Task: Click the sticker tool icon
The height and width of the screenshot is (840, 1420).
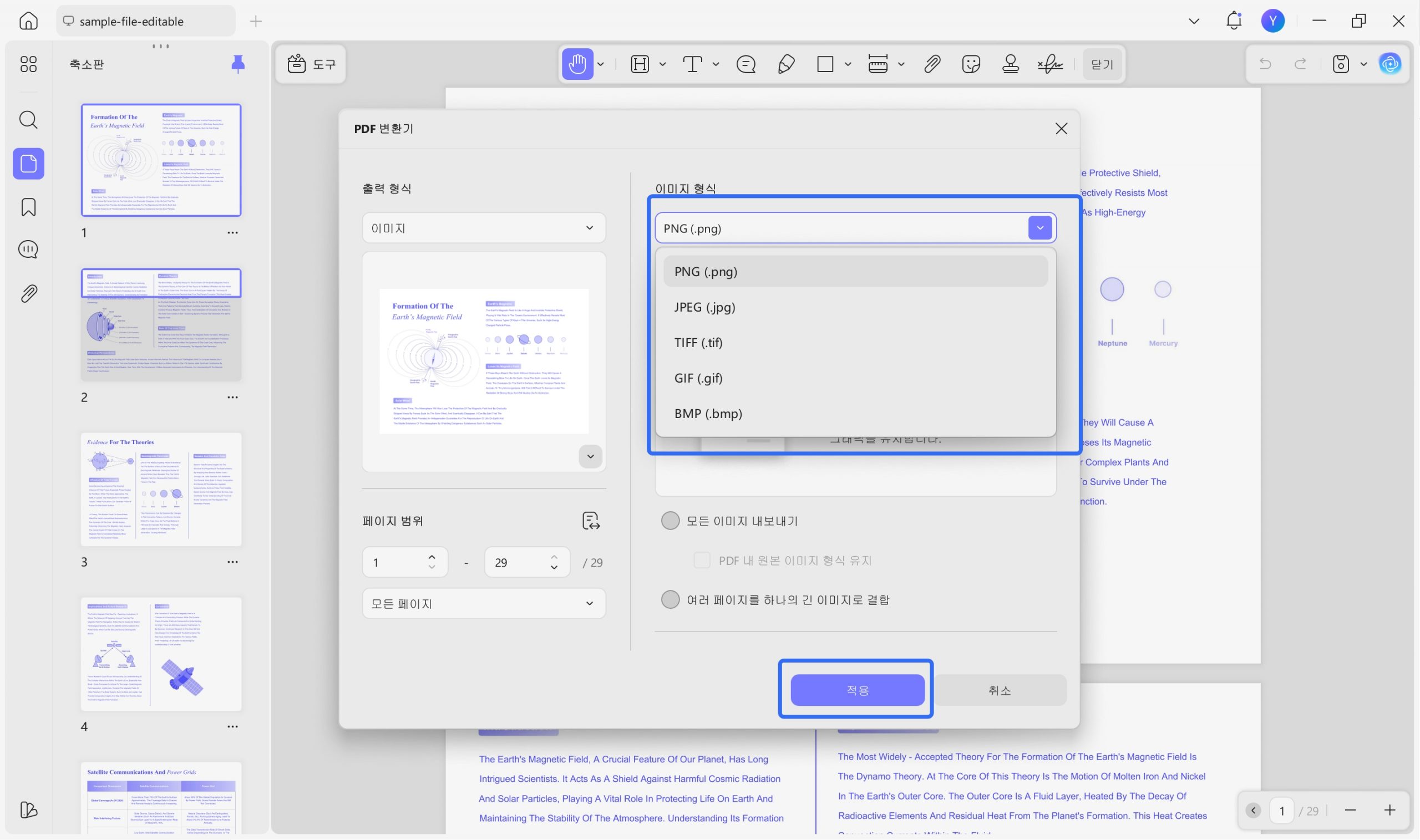Action: 971,64
